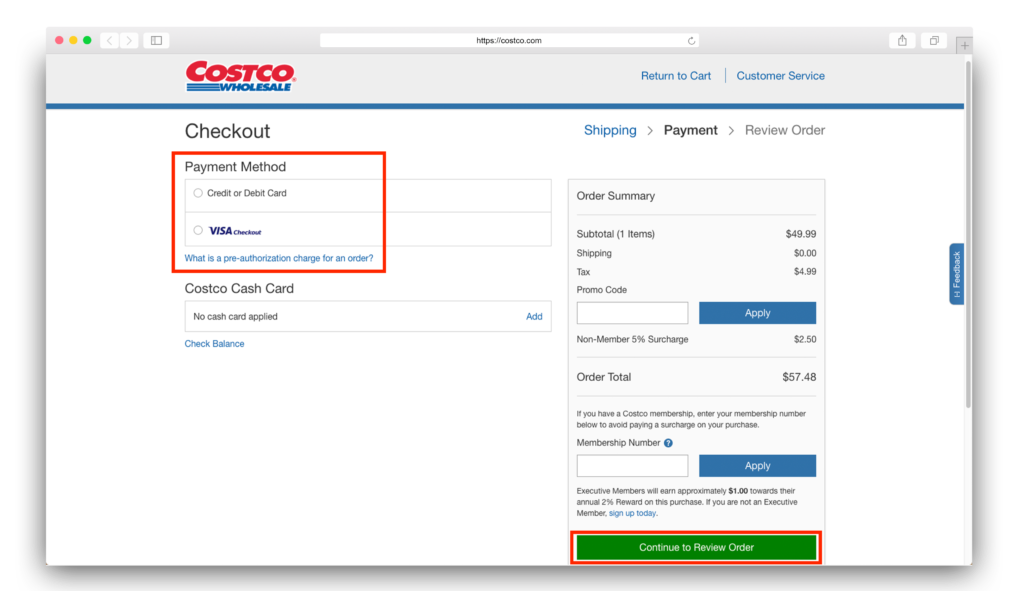1024x591 pixels.
Task: Click the Check Balance link
Action: [x=214, y=343]
